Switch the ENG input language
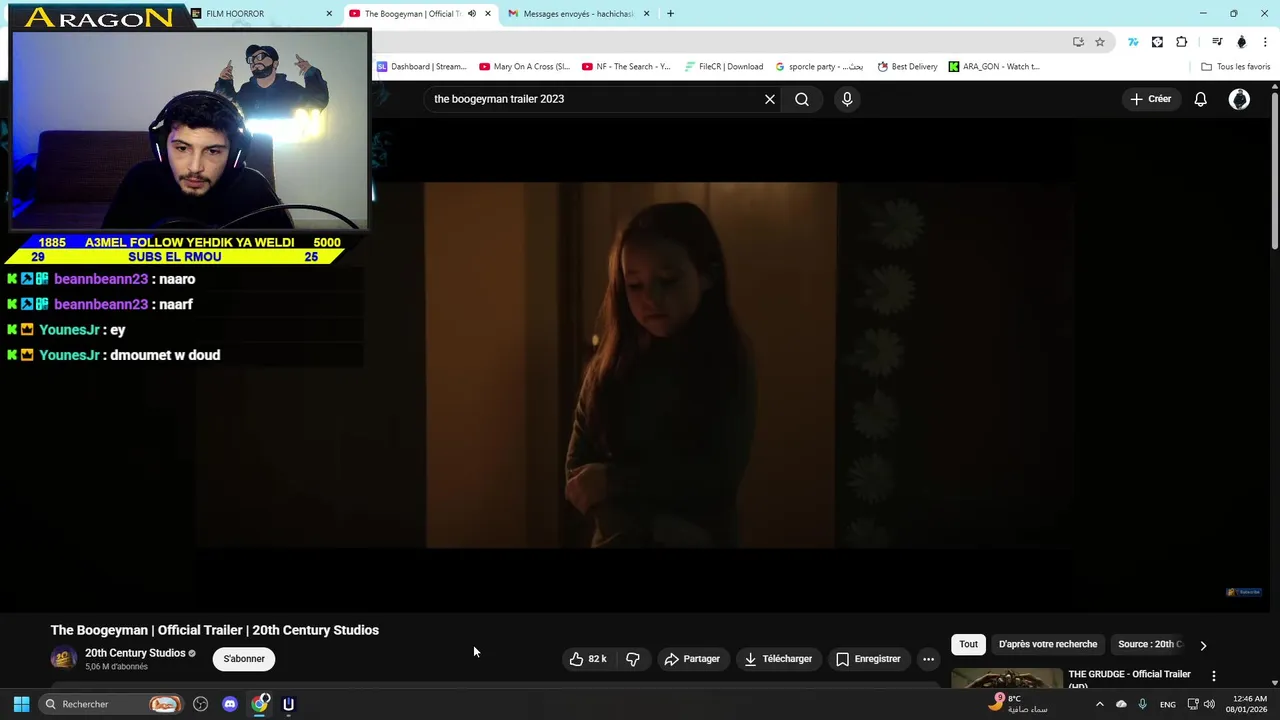Screen dimensions: 1280x720 coord(1167,705)
